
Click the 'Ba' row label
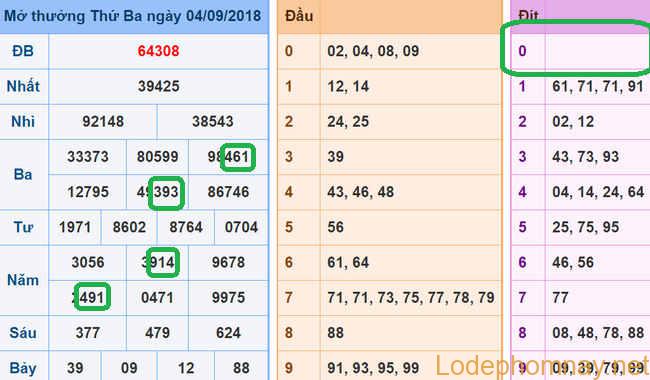point(23,174)
